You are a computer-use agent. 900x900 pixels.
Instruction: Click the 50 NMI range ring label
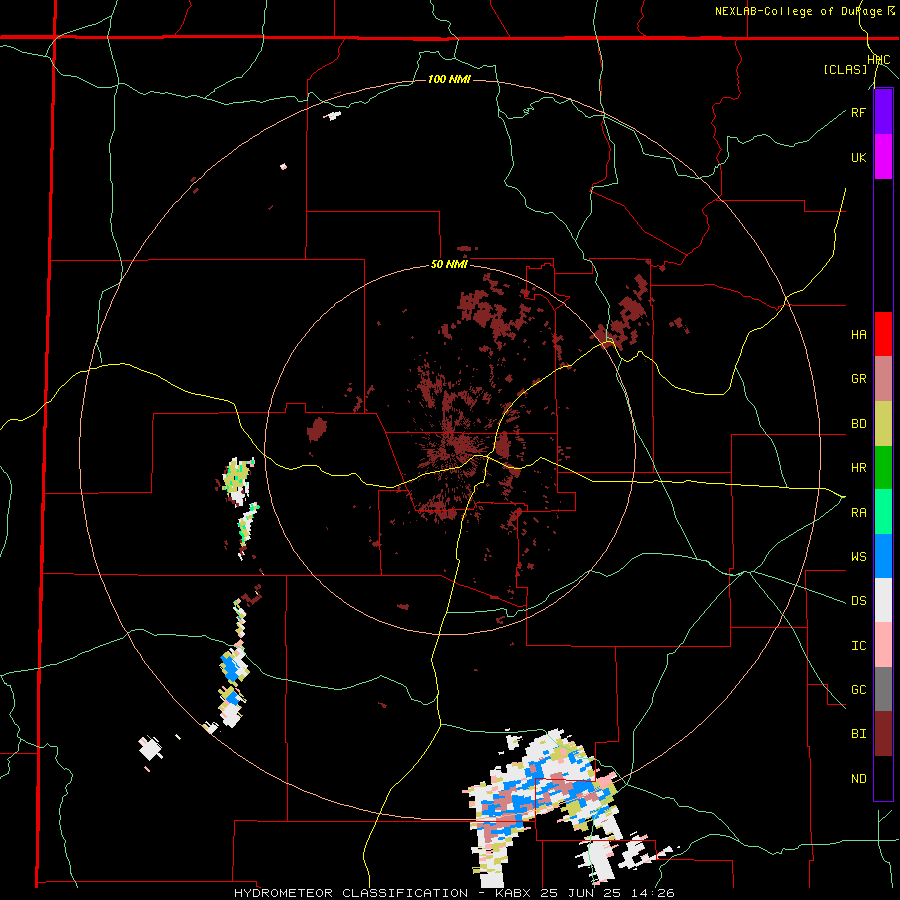coord(449,265)
